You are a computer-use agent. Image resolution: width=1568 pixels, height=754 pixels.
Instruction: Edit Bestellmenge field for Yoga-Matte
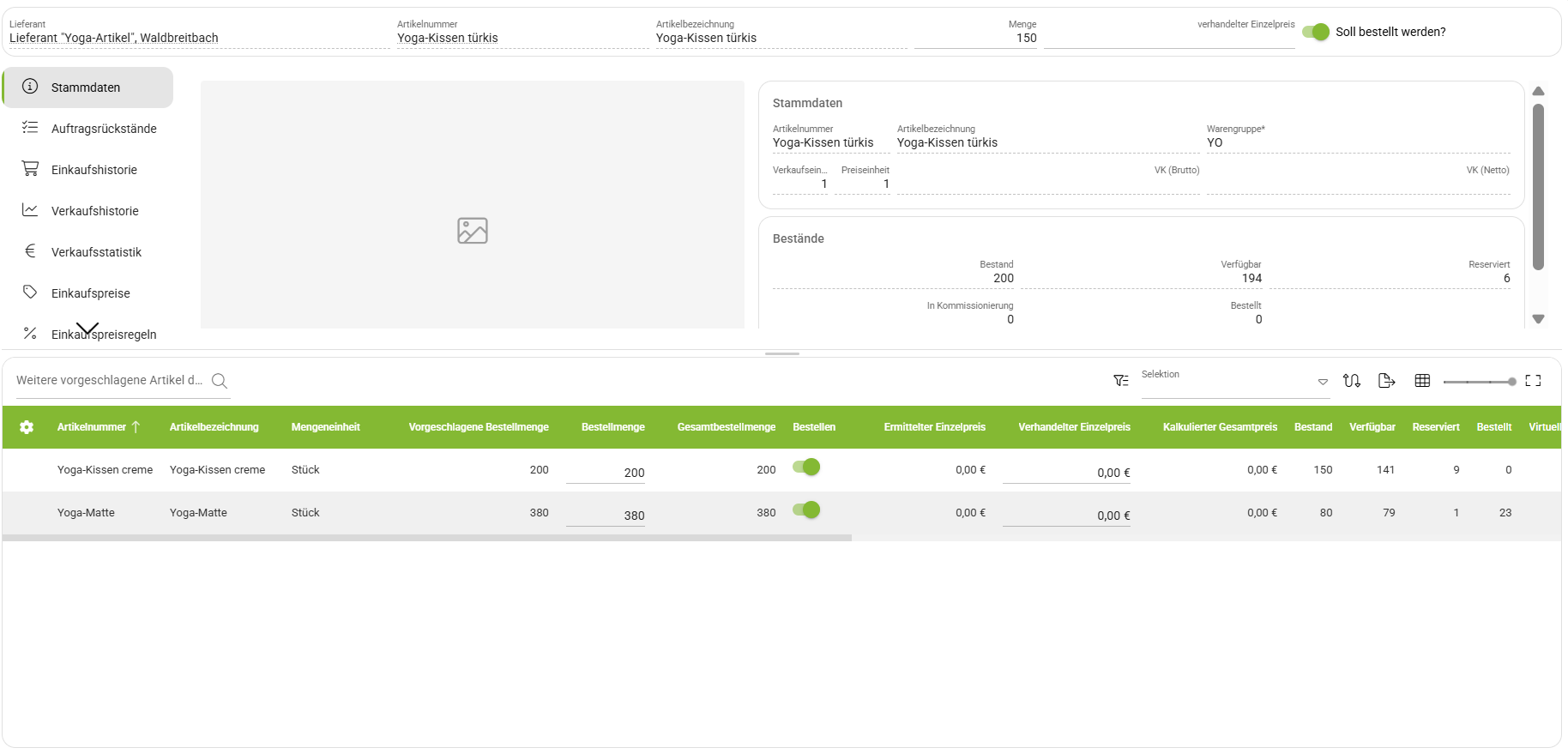606,516
